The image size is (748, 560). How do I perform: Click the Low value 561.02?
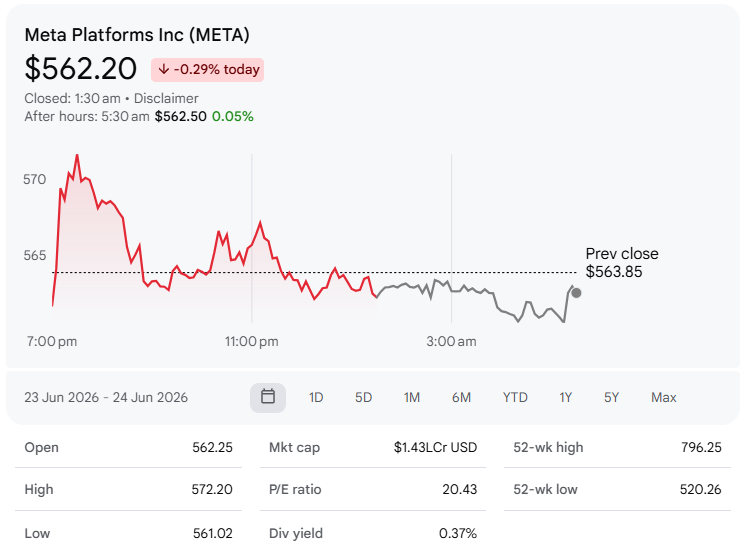click(213, 533)
